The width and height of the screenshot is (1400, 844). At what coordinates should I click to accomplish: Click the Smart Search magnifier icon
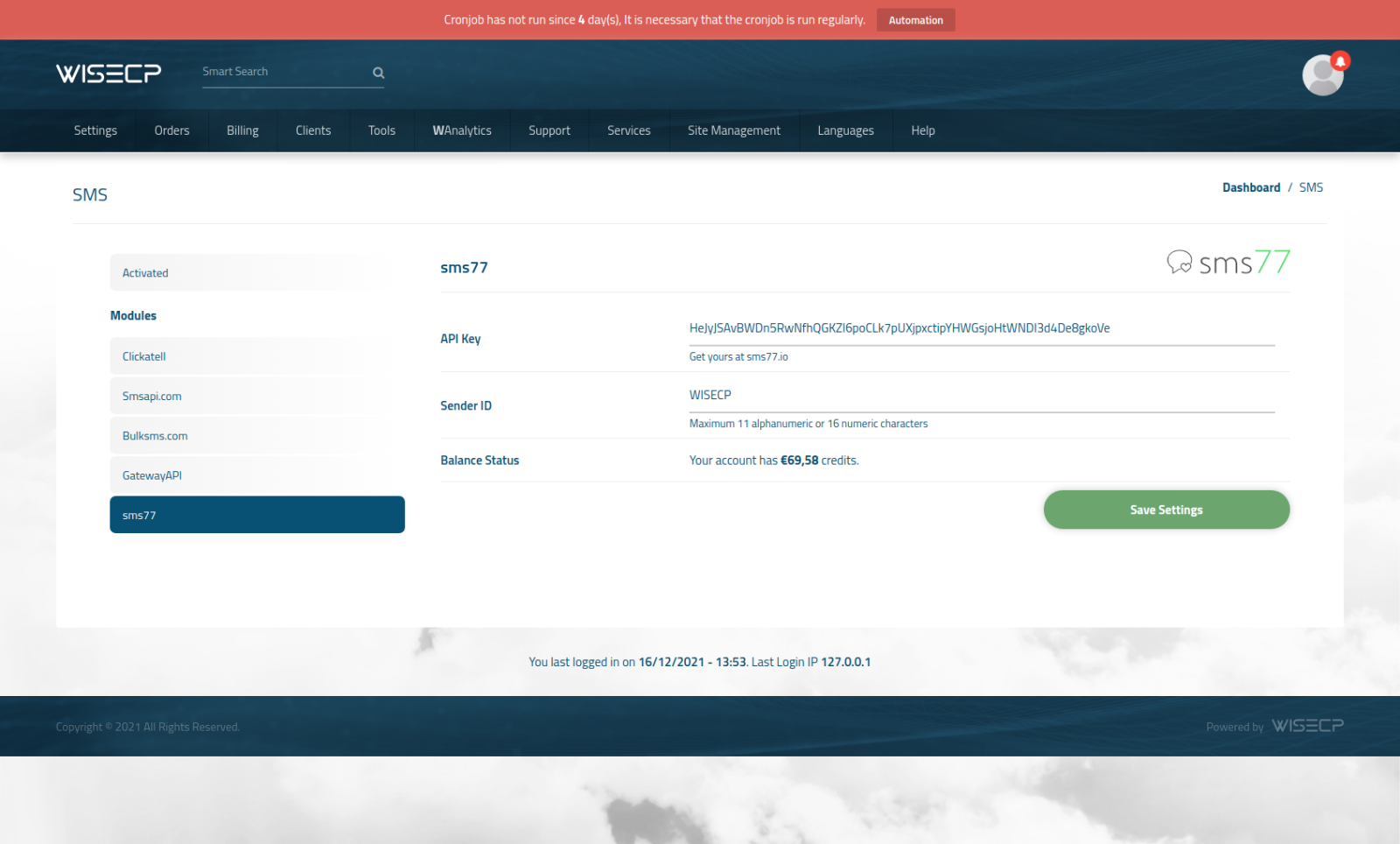click(379, 73)
